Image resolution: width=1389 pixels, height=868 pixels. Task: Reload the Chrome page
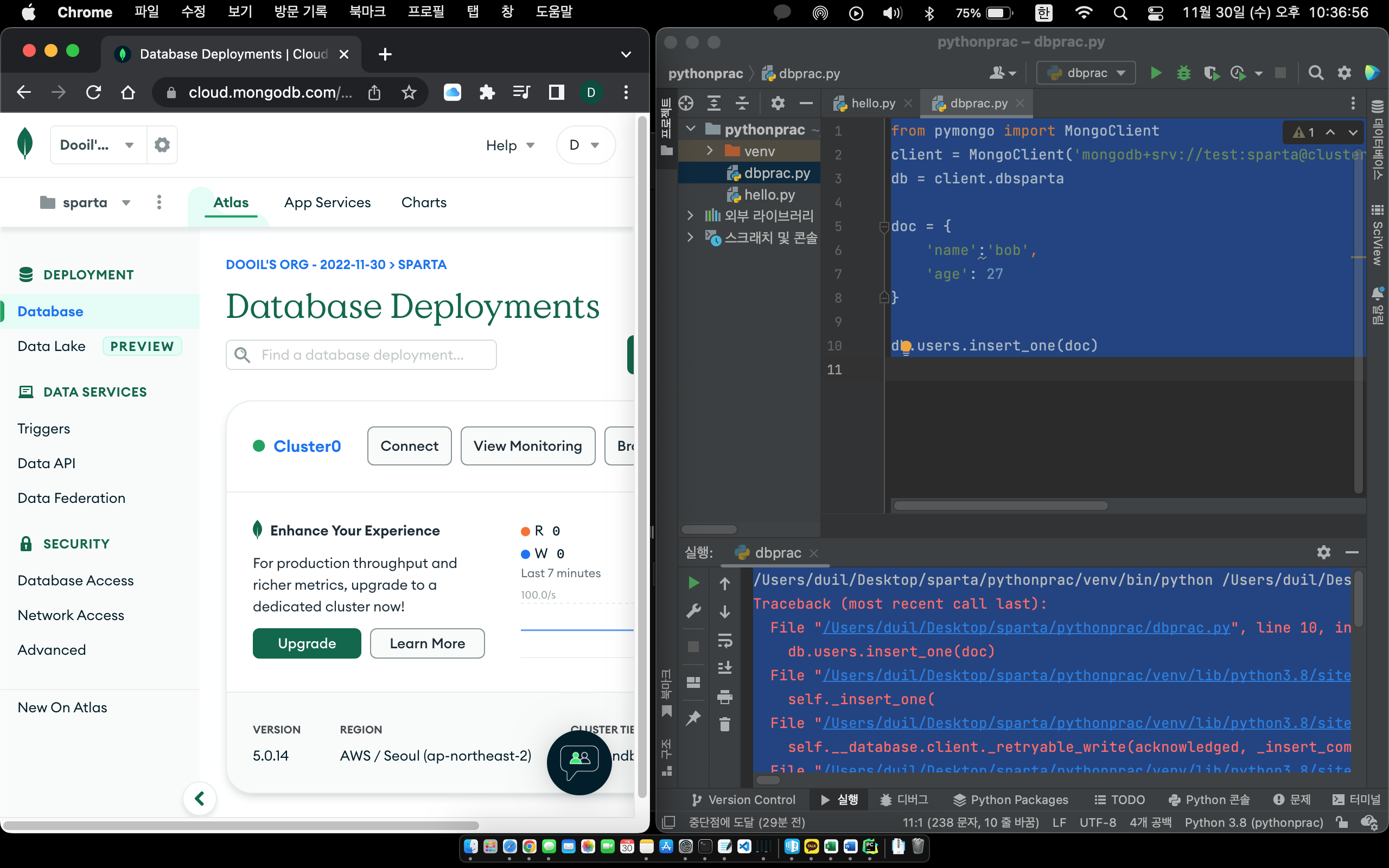[93, 92]
